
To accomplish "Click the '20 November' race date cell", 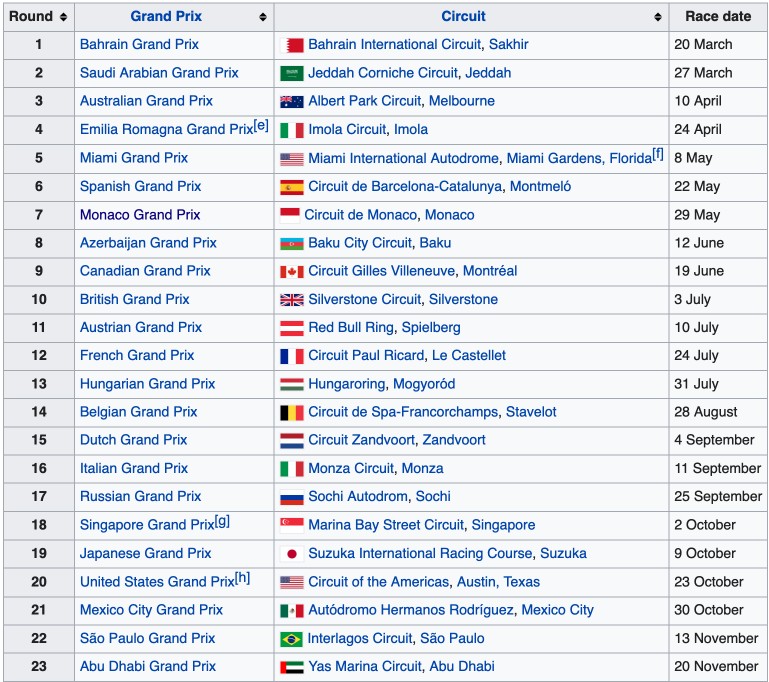I will coord(716,666).
